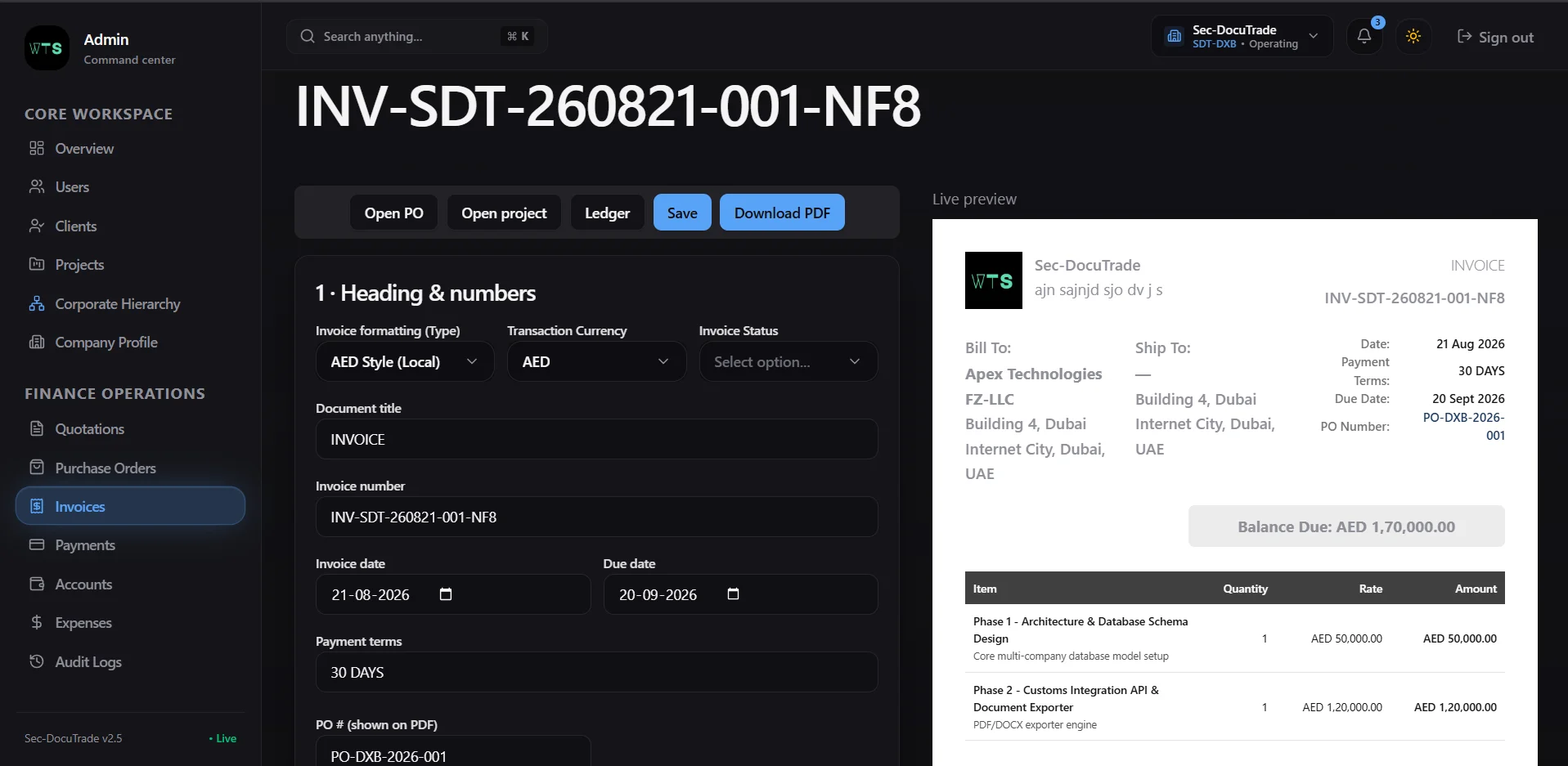Expand the Sec-DocuTrade company switcher

coord(1242,37)
